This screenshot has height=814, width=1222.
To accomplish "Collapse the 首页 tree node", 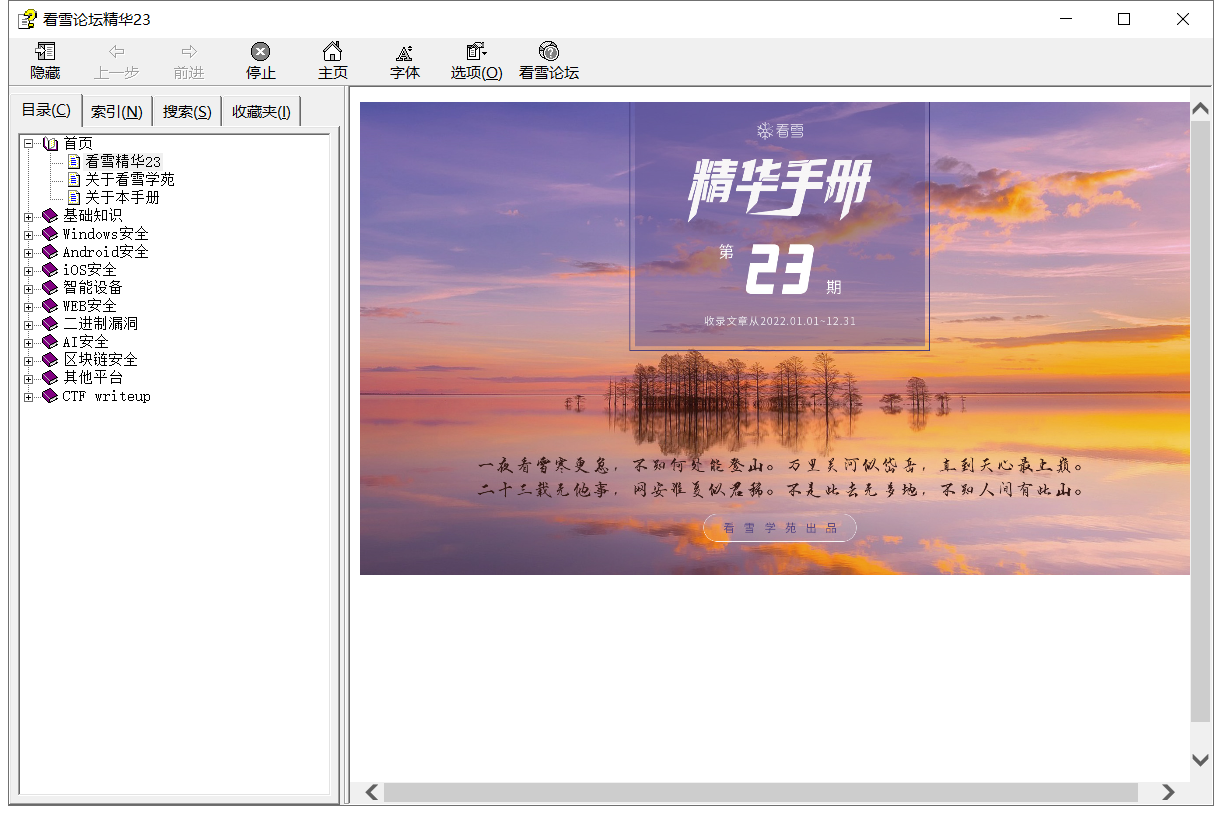I will [x=29, y=144].
